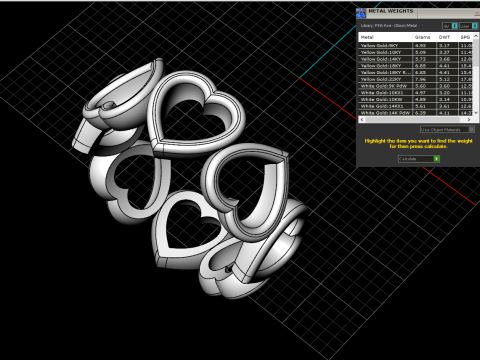The height and width of the screenshot is (360, 480).
Task: Select the White Gold 10KW row
Action: [x=416, y=99]
